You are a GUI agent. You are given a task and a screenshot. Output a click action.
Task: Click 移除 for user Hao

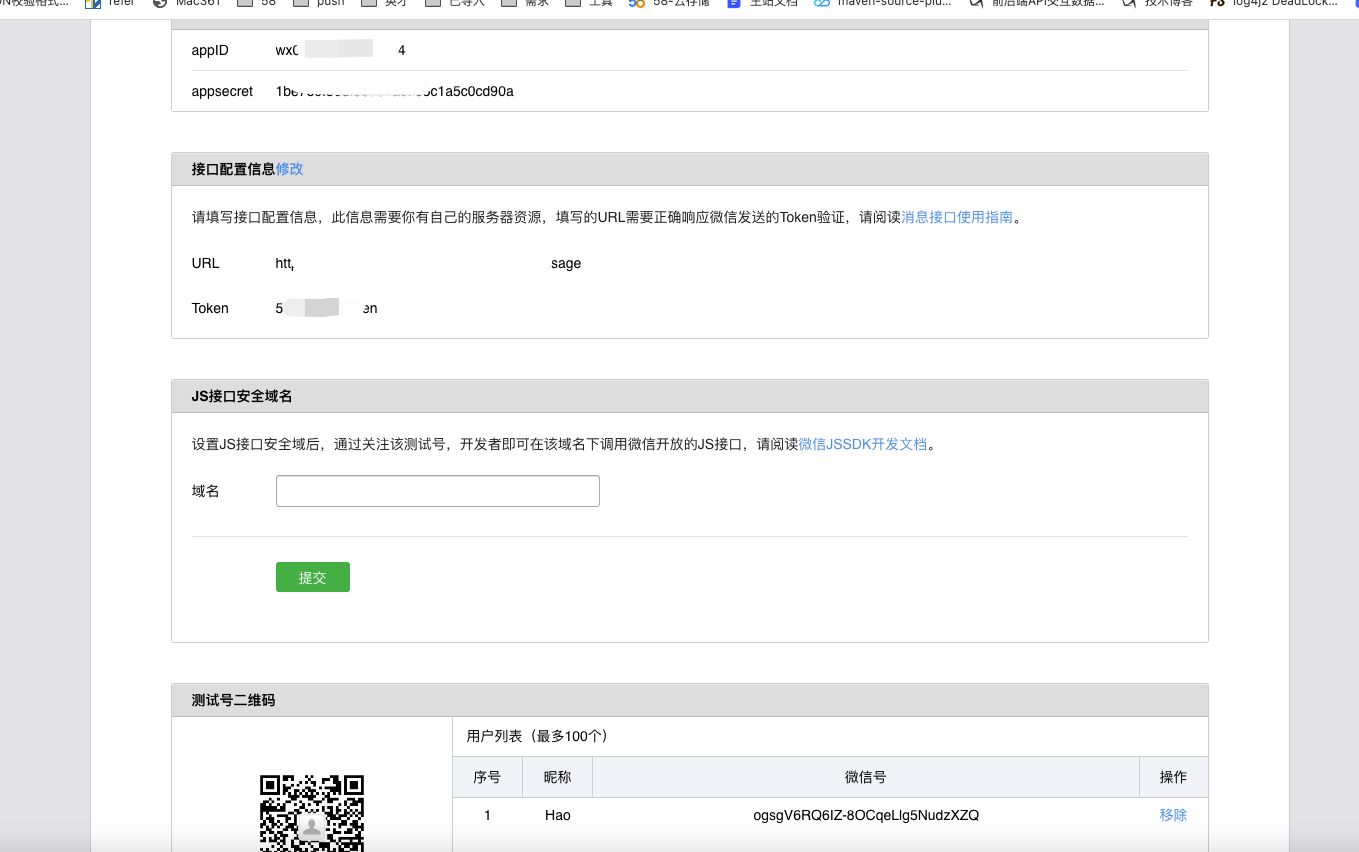(1173, 815)
